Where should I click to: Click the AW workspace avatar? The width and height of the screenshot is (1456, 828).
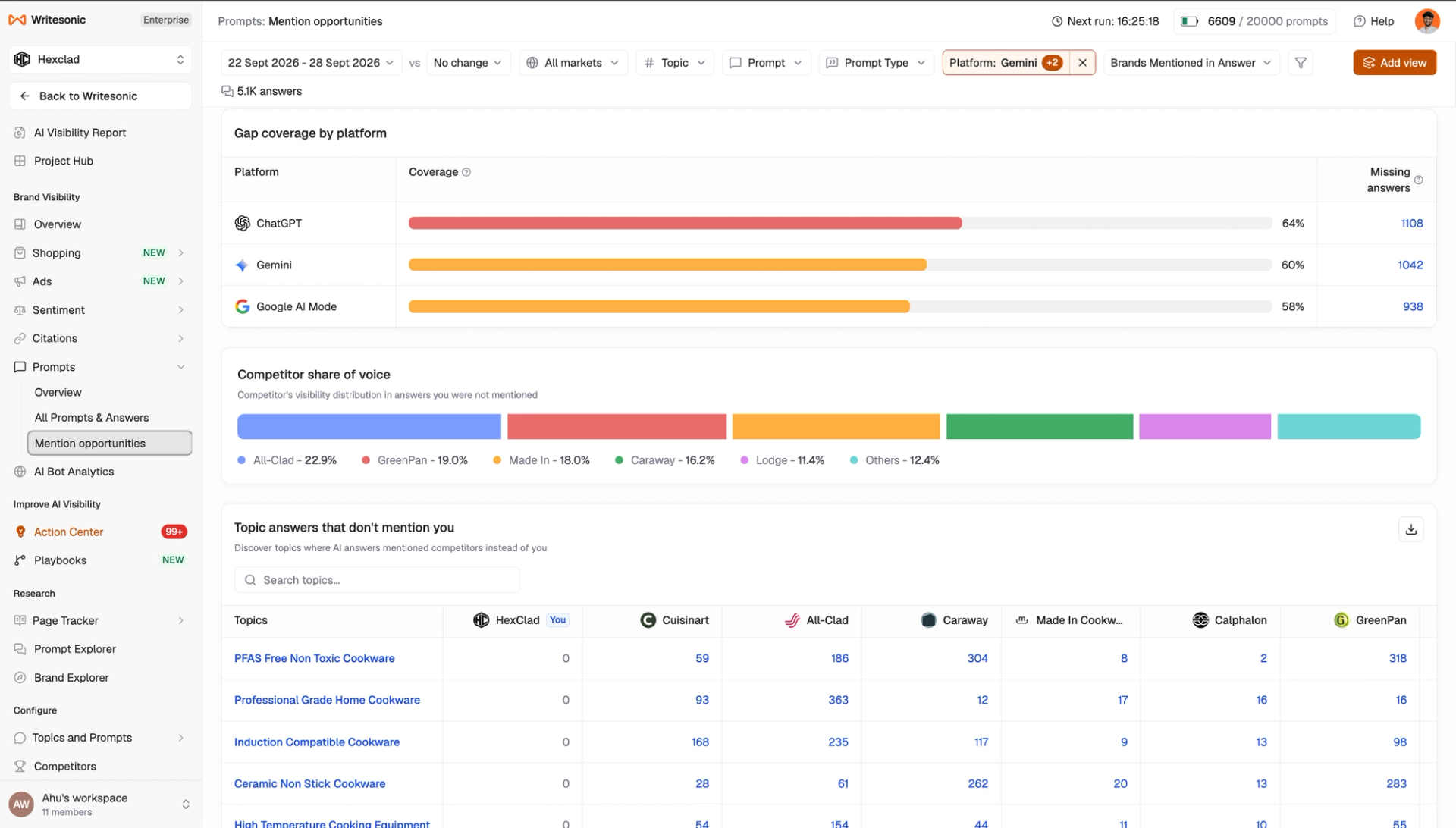(x=21, y=804)
